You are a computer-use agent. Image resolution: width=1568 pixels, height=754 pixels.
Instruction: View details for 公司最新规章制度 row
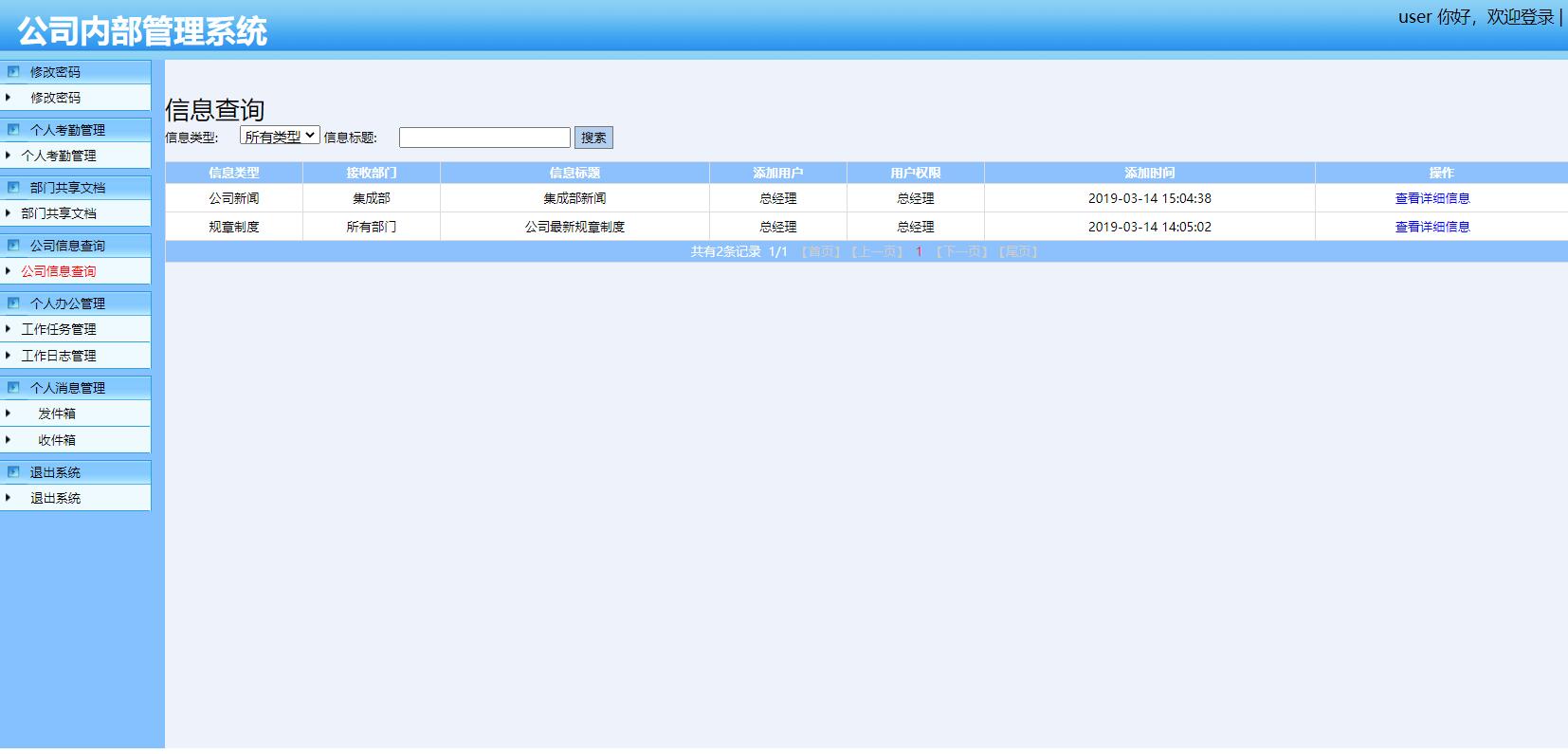[x=1431, y=227]
